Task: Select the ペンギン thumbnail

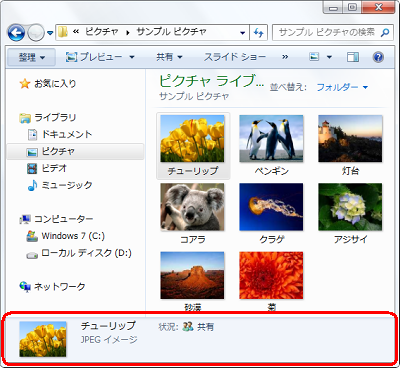Action: tap(271, 139)
